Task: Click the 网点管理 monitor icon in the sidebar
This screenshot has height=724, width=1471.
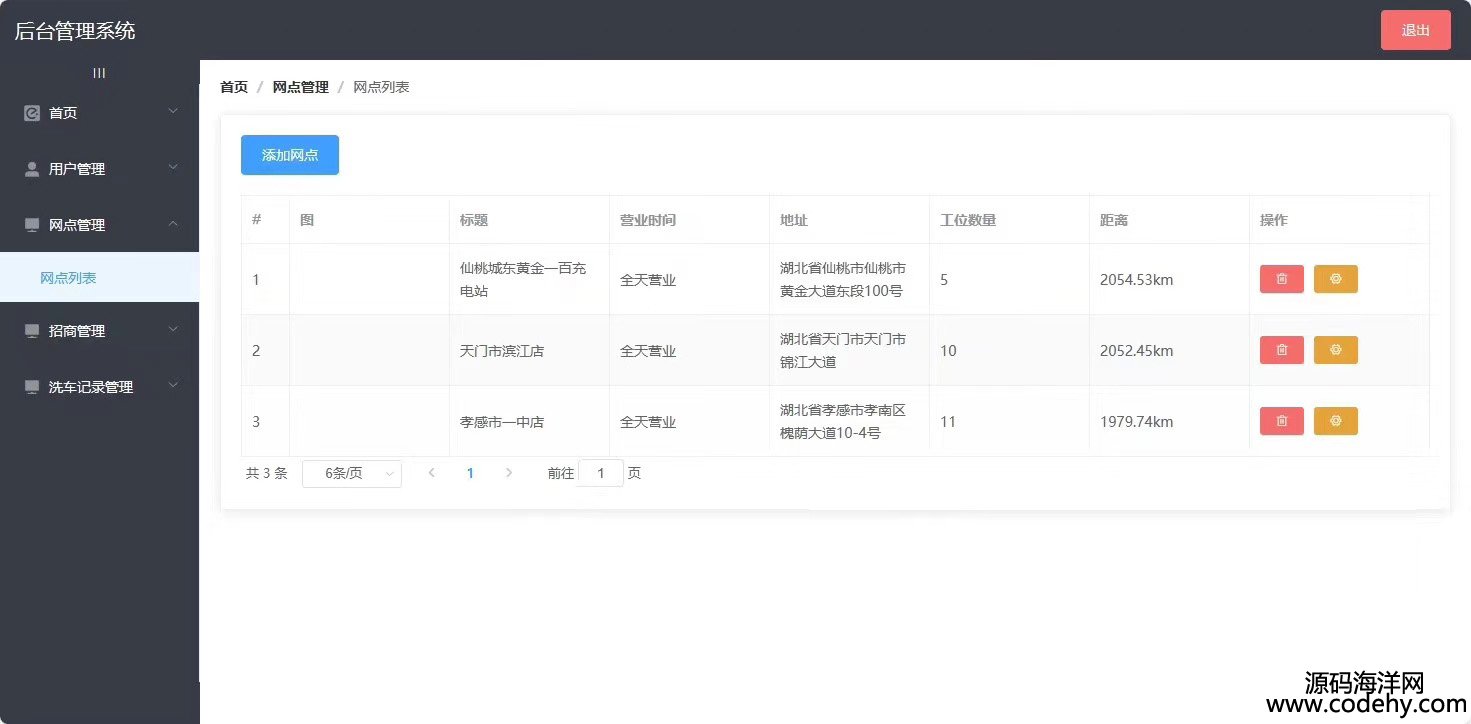Action: tap(32, 225)
